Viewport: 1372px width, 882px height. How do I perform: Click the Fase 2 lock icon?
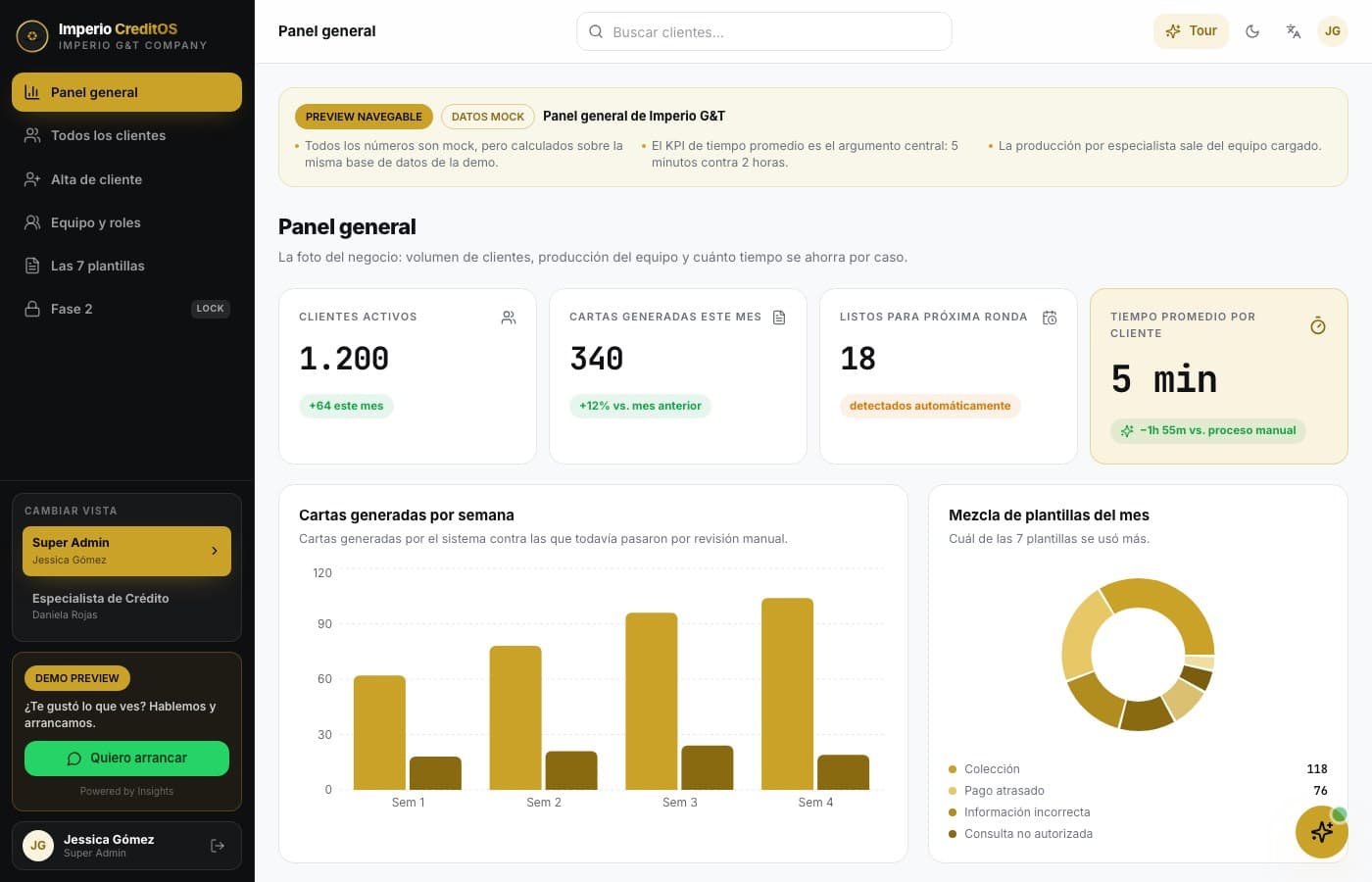click(32, 309)
